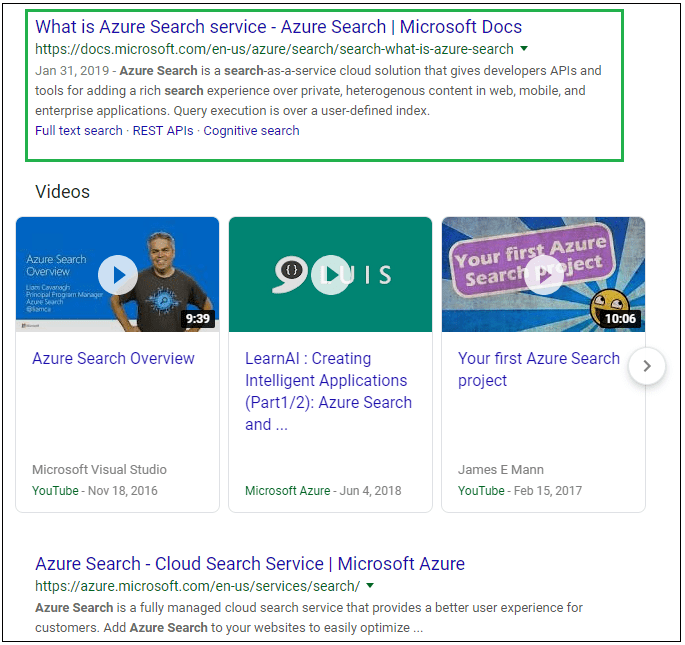
Task: Click 'YouTube - Nov 18, 2016' source text
Action: pos(94,491)
